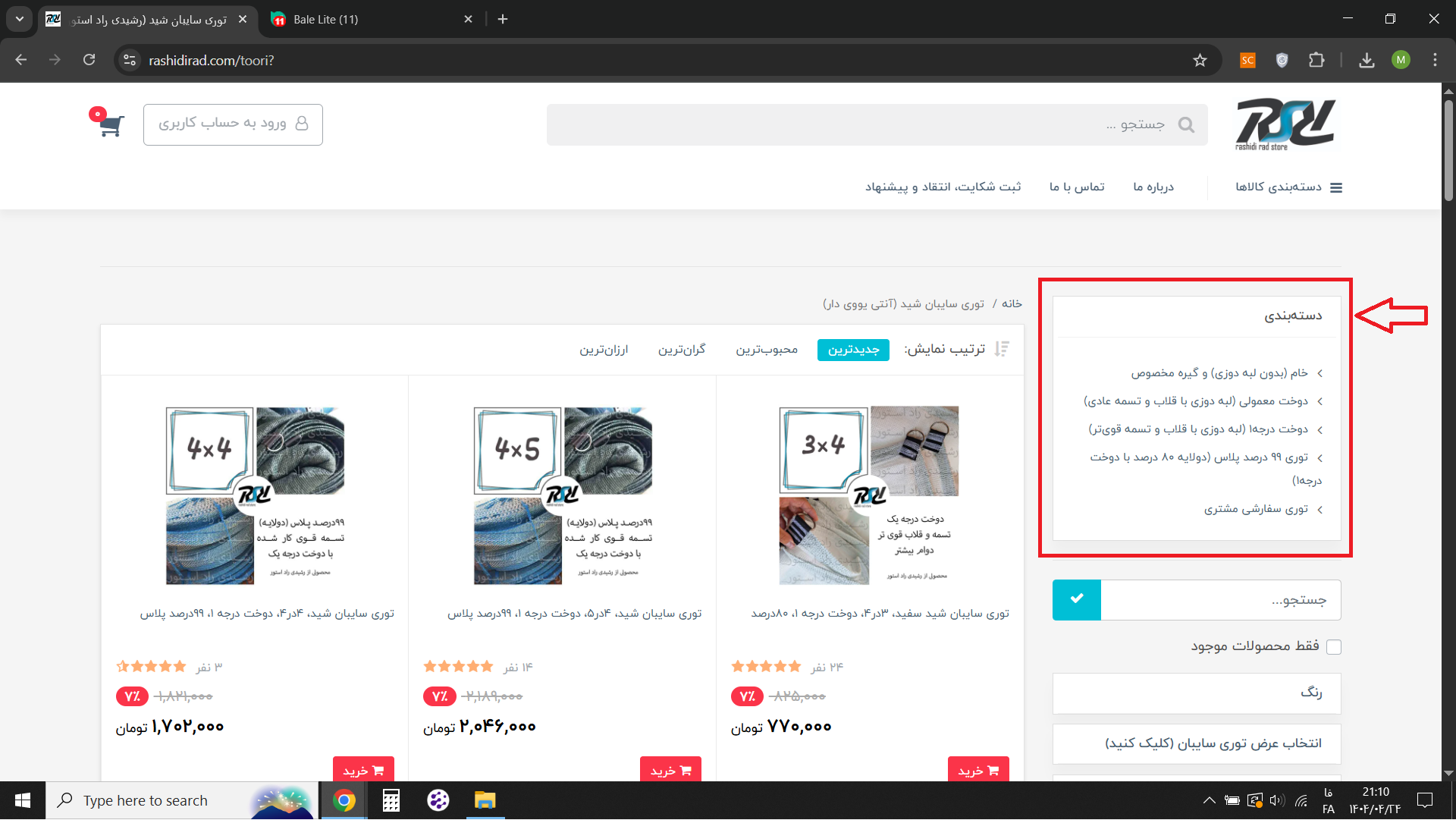
Task: Open category دوخت درجه۱ با قلاب قوی‌تر
Action: [x=1198, y=429]
